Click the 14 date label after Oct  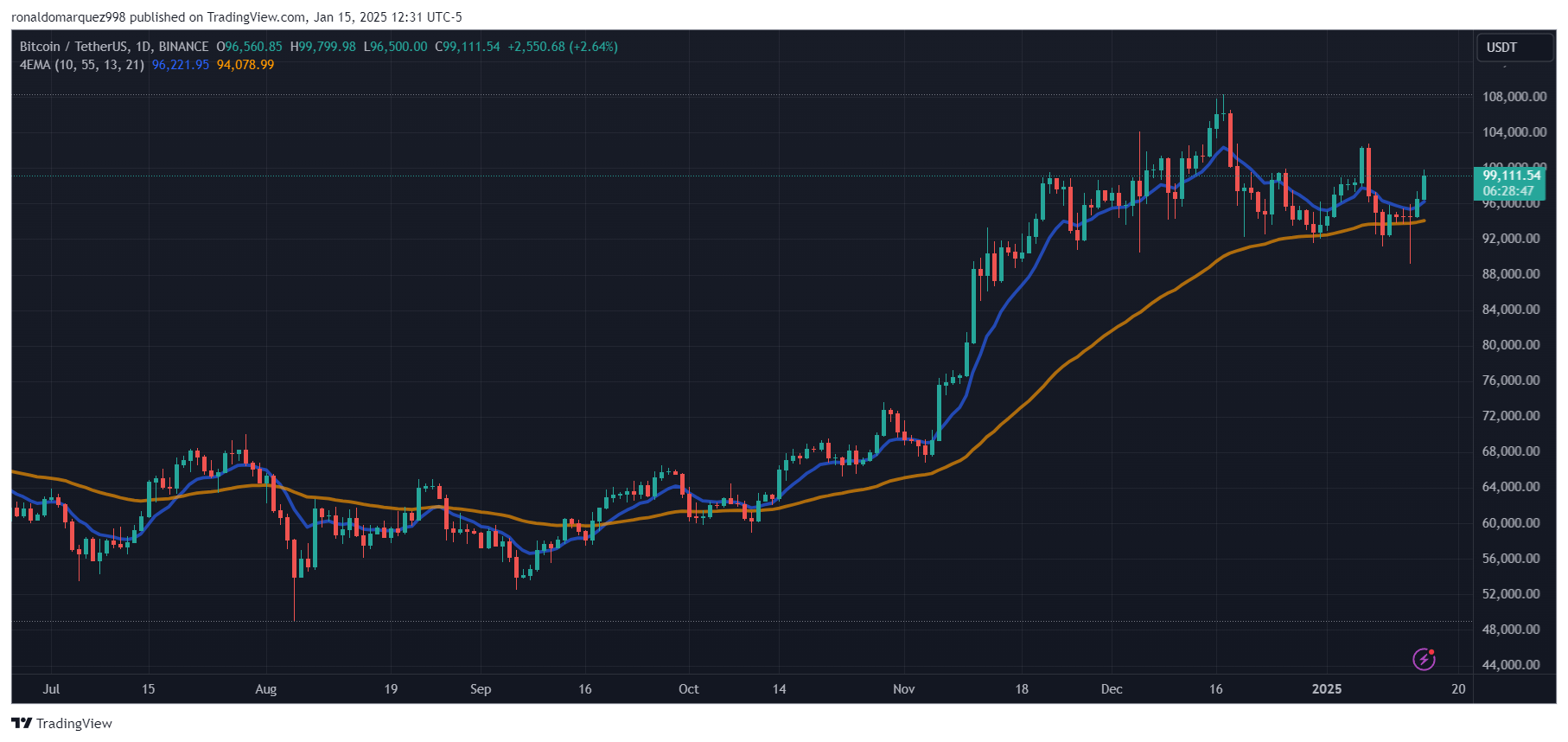(780, 689)
